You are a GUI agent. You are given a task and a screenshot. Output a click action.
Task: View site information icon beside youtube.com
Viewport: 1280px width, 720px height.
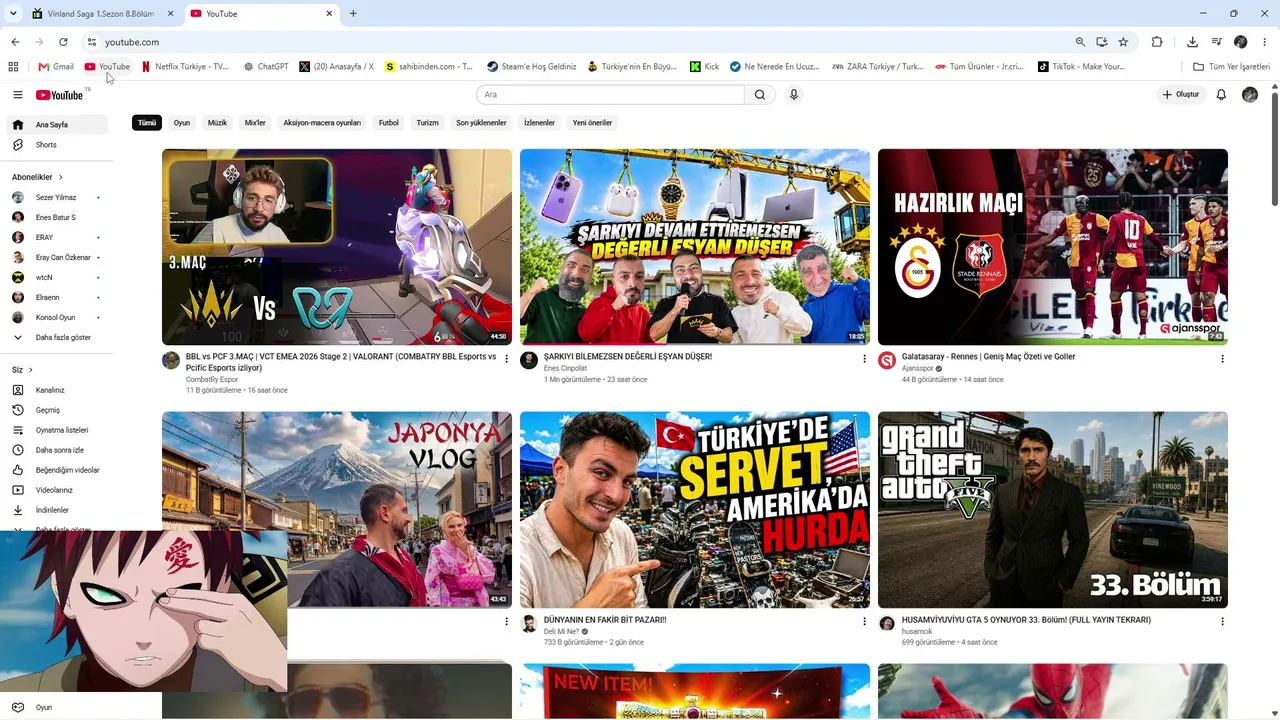coord(91,42)
